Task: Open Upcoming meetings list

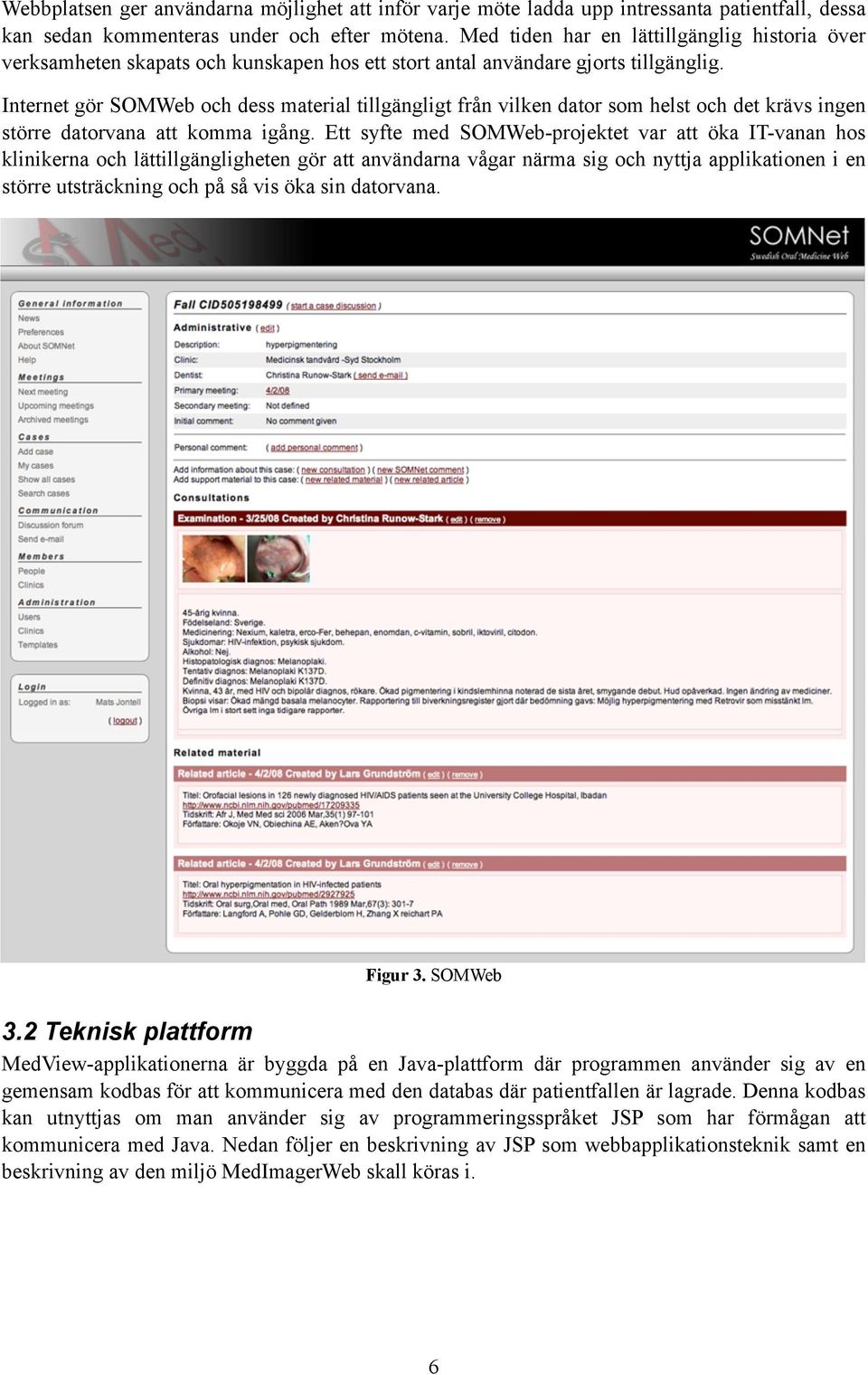Action: [x=56, y=406]
